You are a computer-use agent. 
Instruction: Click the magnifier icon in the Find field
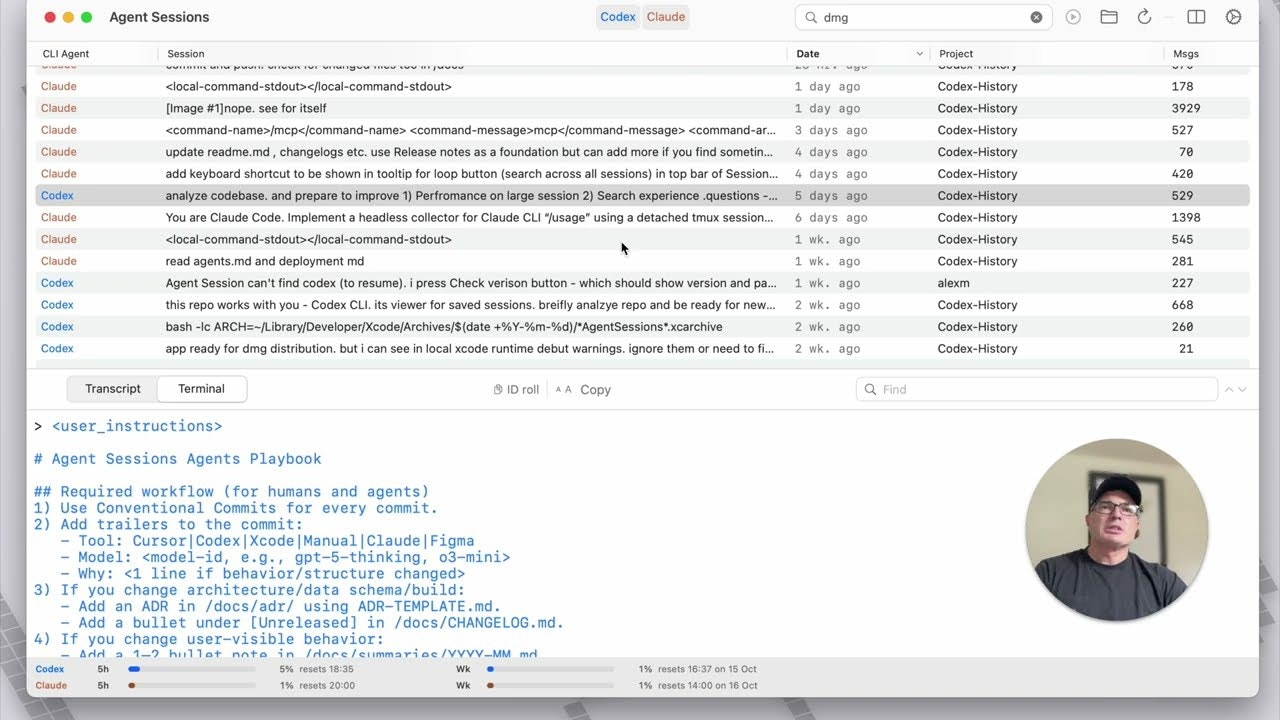tap(870, 390)
